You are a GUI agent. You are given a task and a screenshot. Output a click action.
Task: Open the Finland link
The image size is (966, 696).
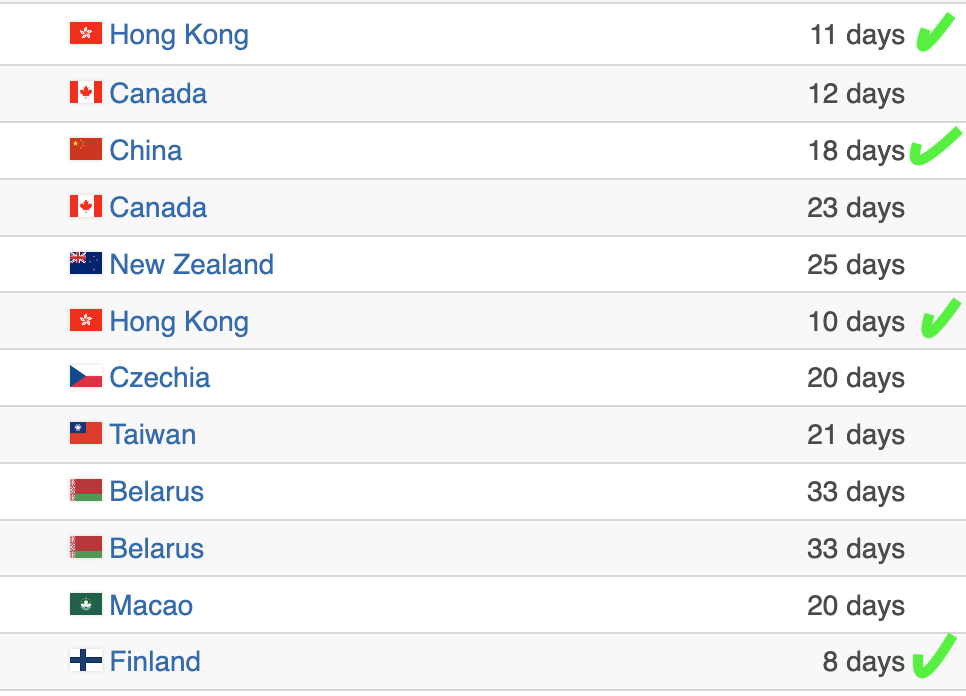pos(155,662)
